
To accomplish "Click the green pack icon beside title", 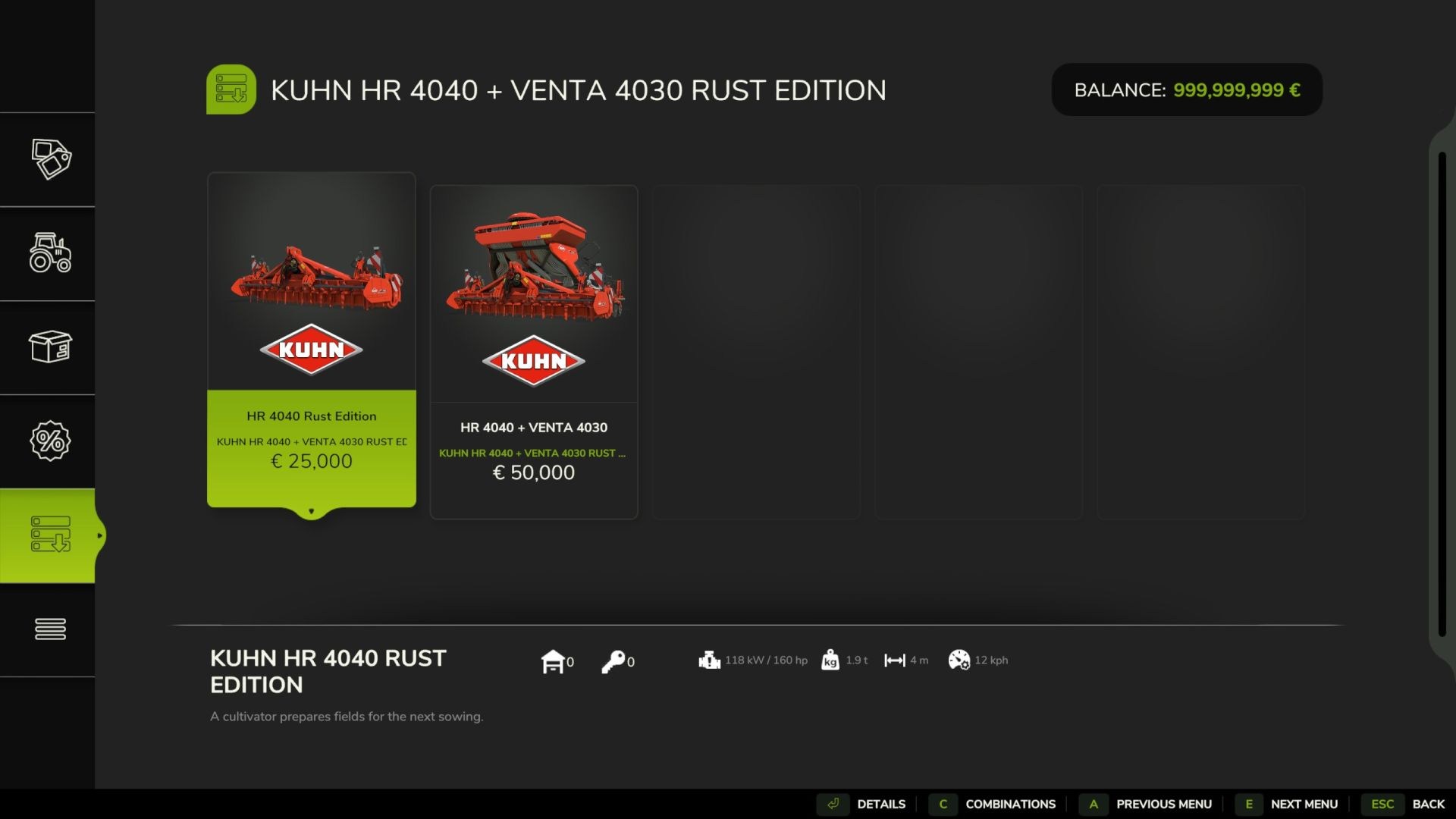I will click(231, 89).
